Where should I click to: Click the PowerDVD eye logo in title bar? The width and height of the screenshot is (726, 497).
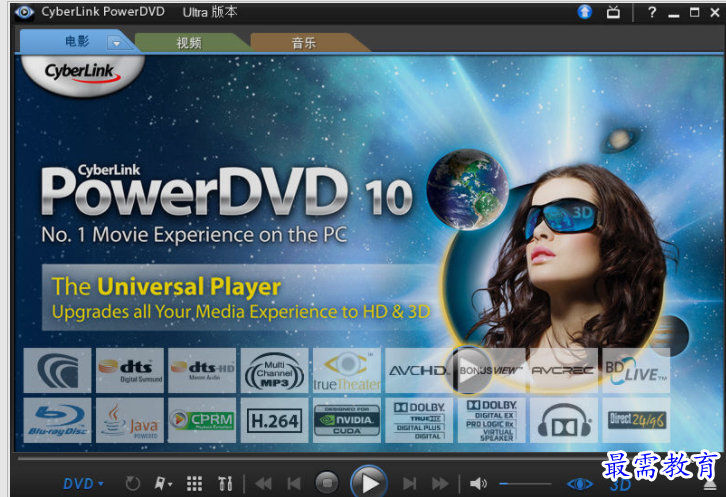click(x=24, y=12)
